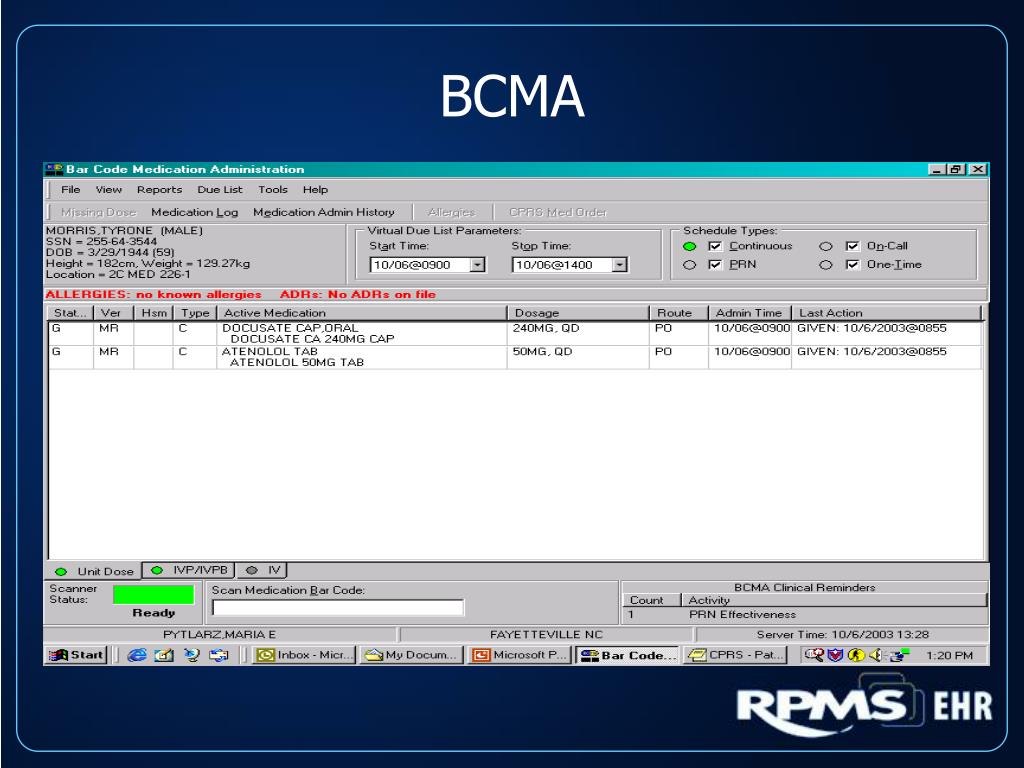This screenshot has width=1024, height=768.
Task: Click the green scanner status indicator
Action: (x=153, y=595)
